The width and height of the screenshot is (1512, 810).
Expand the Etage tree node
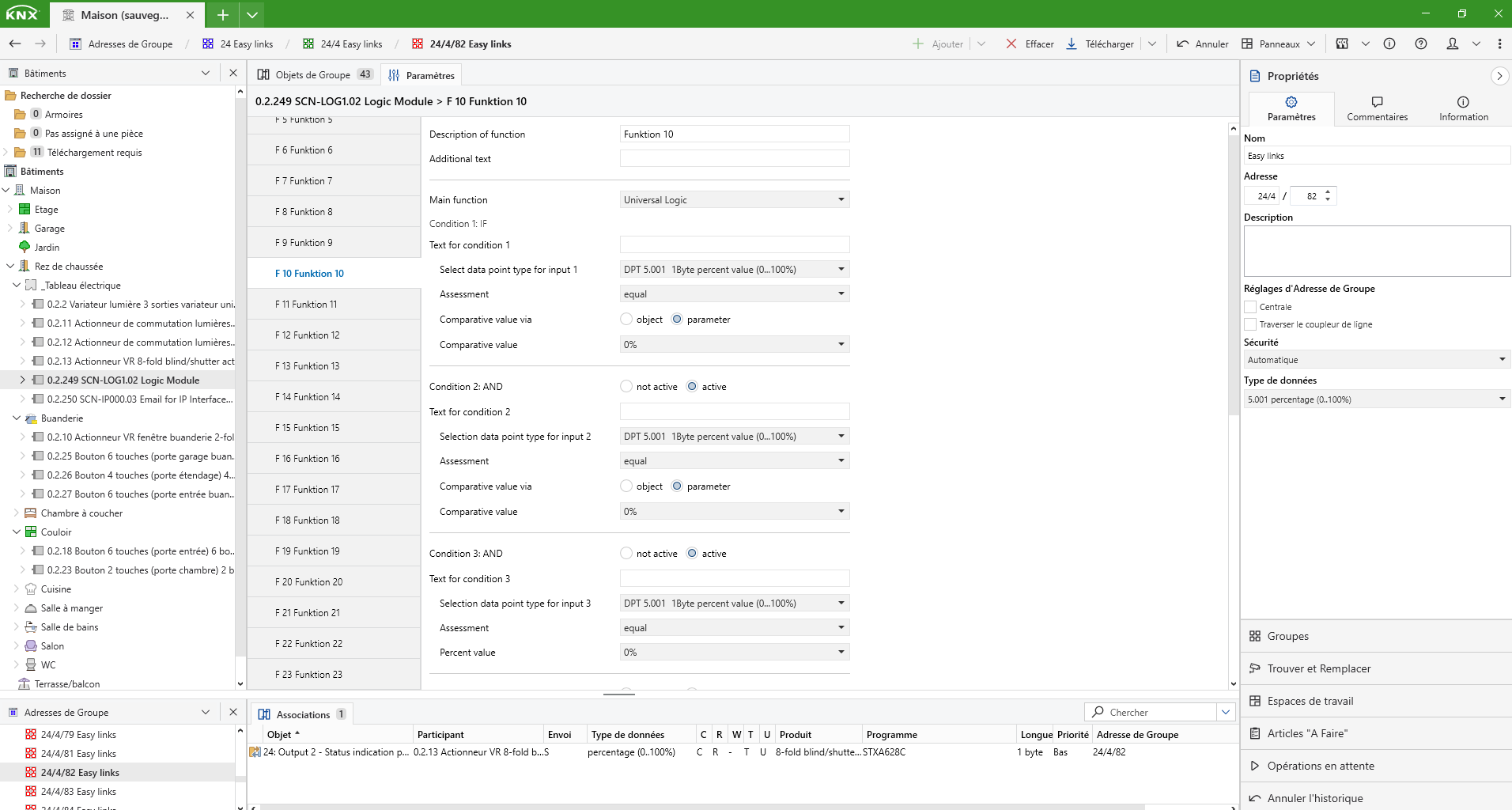(10, 210)
